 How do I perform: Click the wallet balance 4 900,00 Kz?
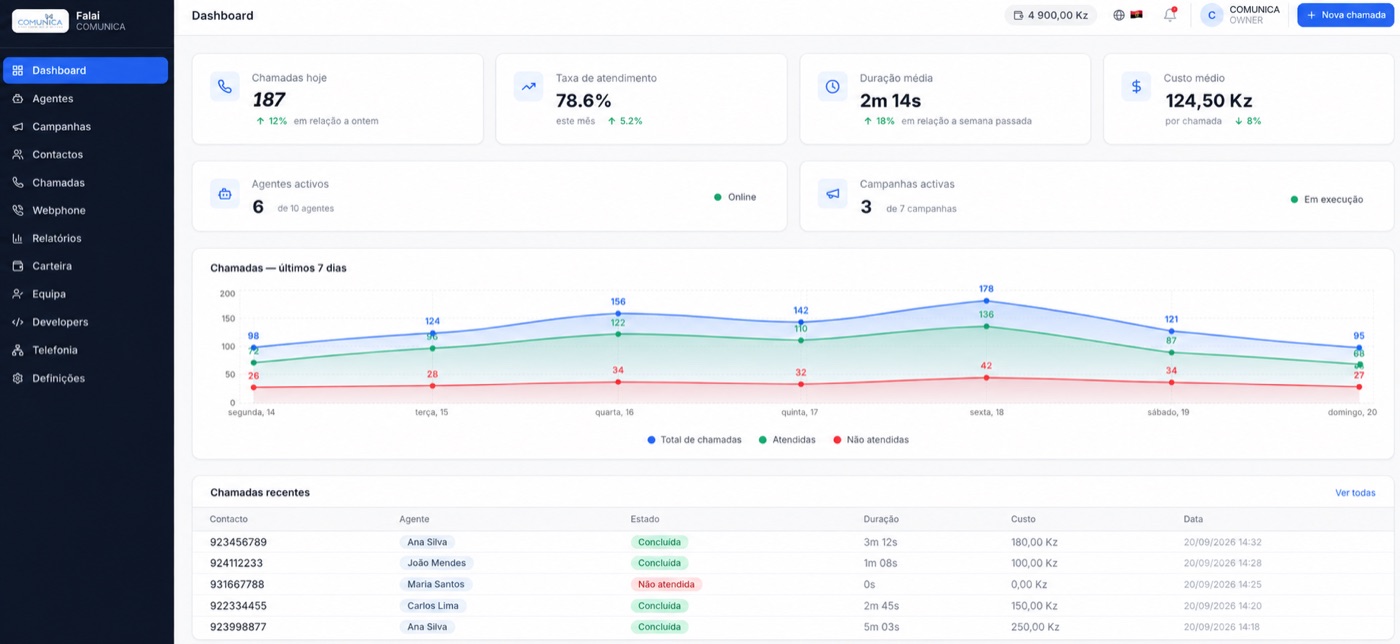tap(1050, 15)
